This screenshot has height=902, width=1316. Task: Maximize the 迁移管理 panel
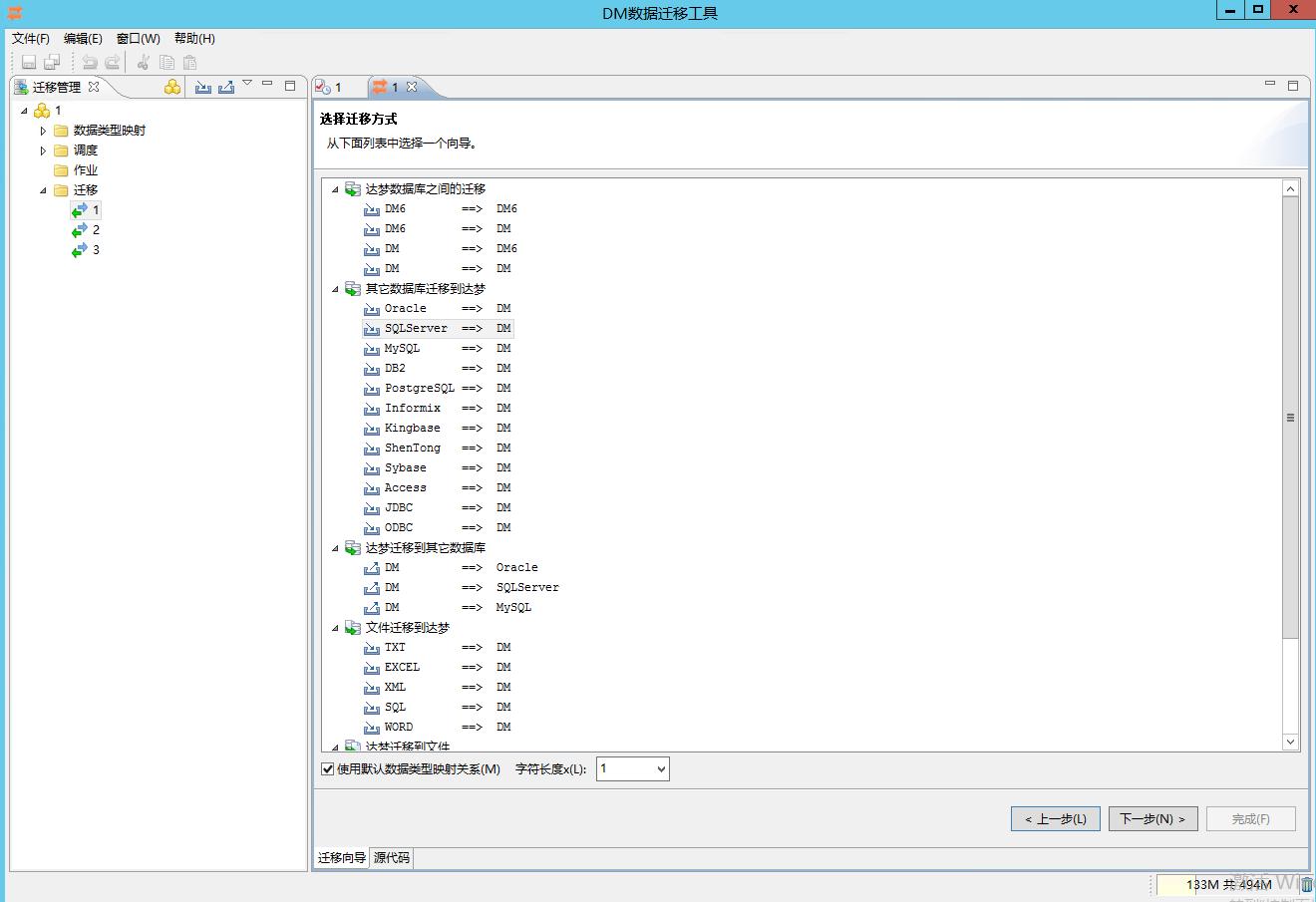290,86
